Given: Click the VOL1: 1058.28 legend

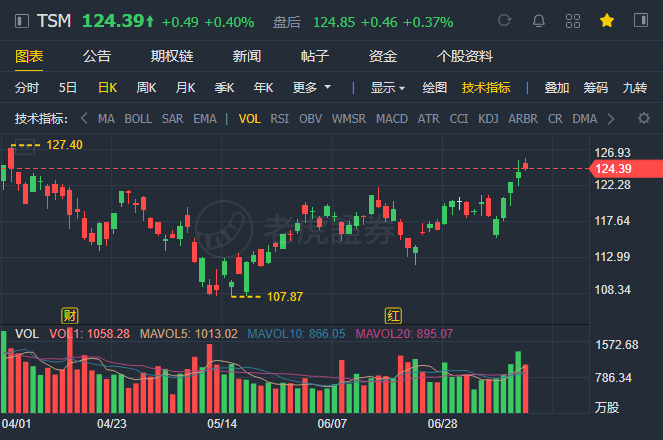Looking at the screenshot, I should pyautogui.click(x=90, y=334).
